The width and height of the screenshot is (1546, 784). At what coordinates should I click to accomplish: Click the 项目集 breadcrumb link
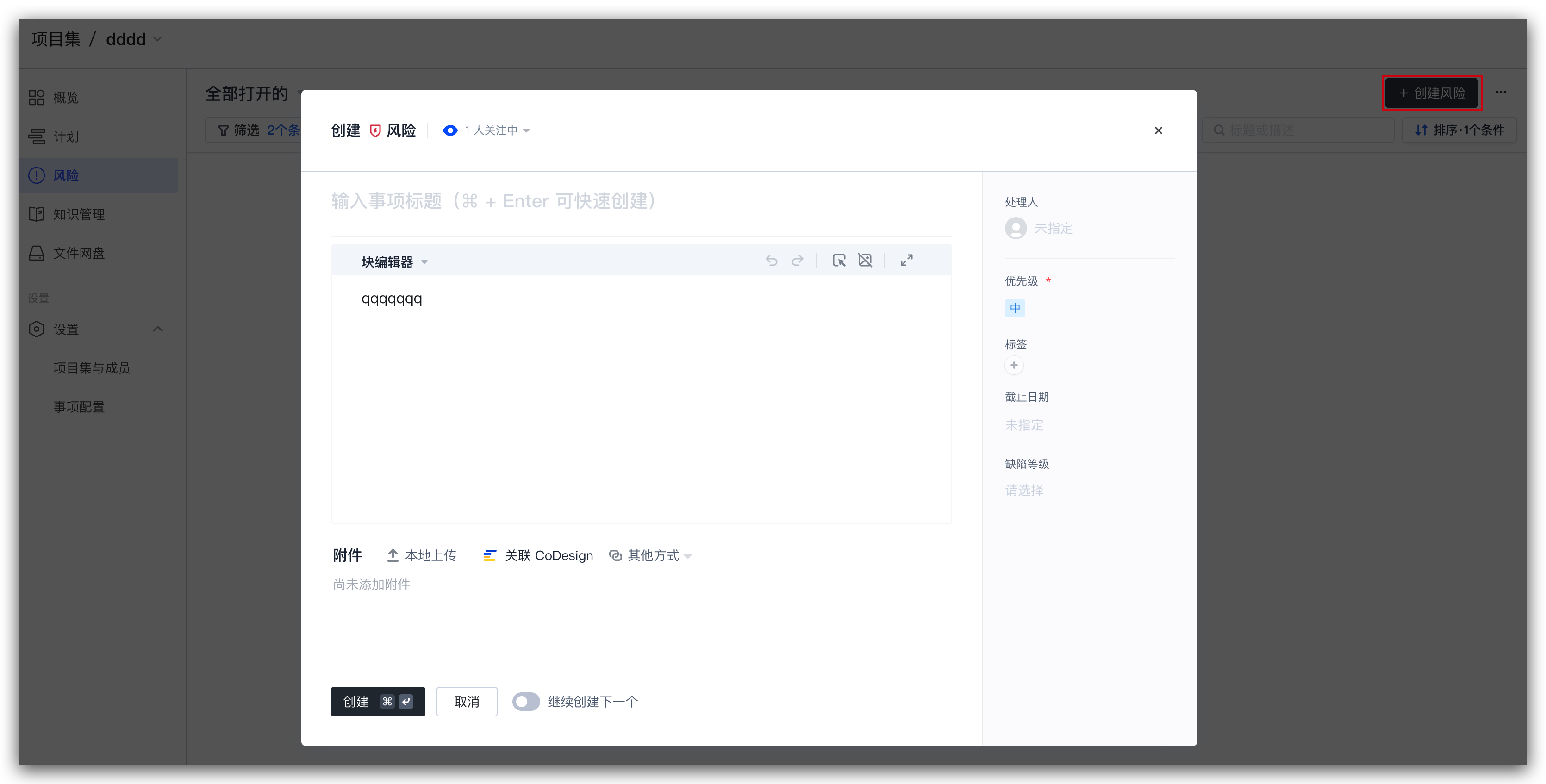point(56,39)
